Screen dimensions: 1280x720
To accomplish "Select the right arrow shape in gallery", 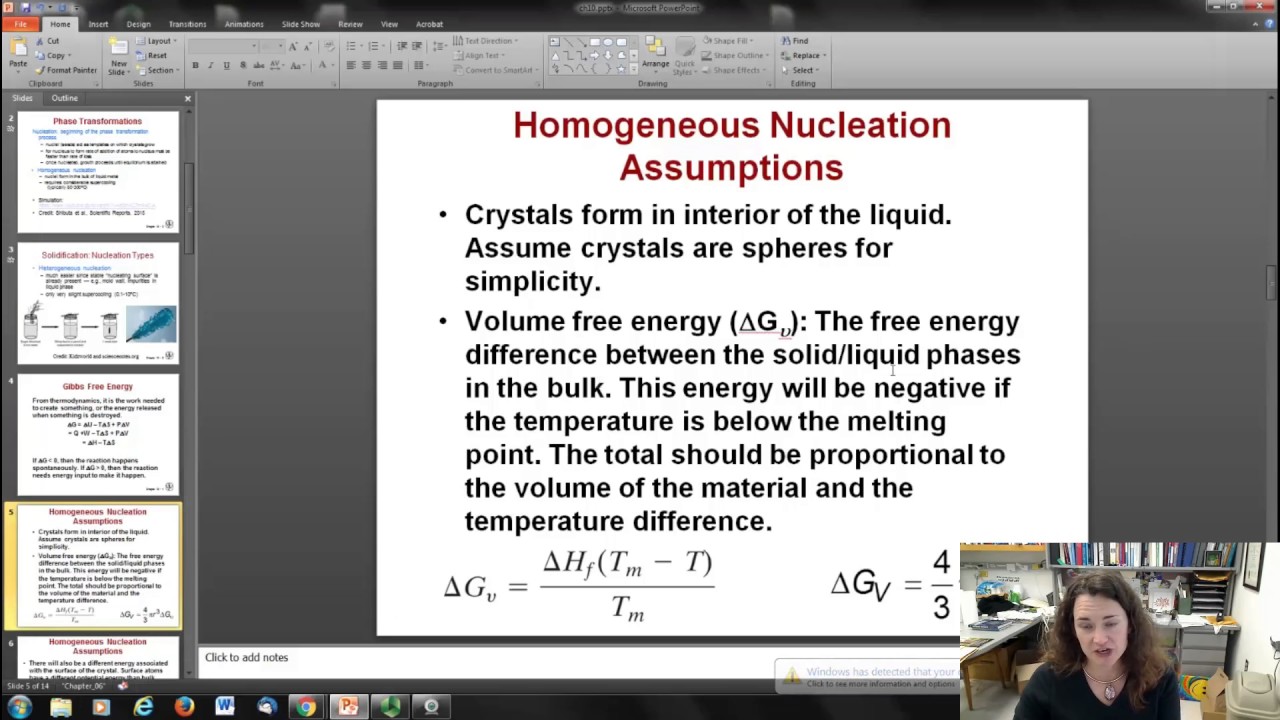I will pyautogui.click(x=594, y=55).
